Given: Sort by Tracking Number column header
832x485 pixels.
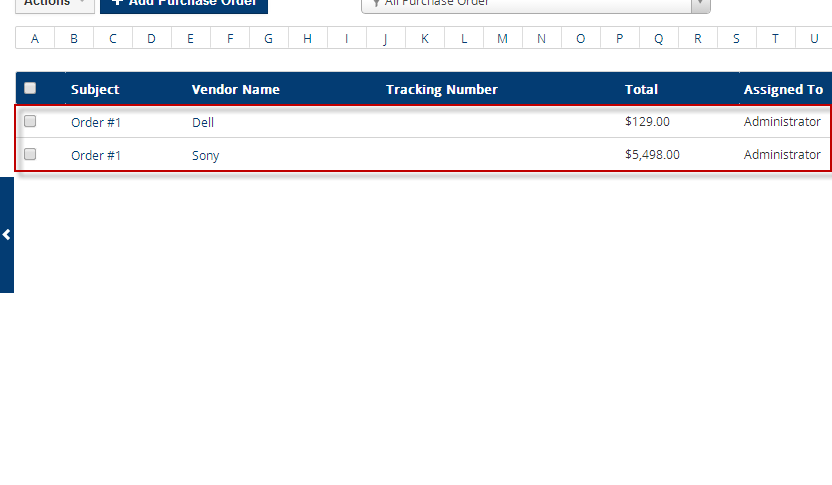Looking at the screenshot, I should pos(441,89).
